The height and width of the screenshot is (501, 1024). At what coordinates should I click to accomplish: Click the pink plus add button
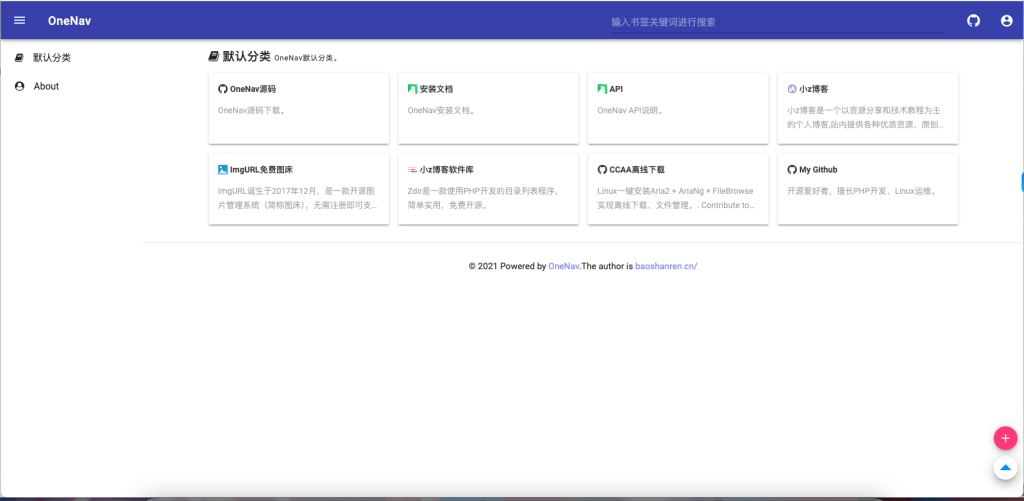[x=1005, y=438]
